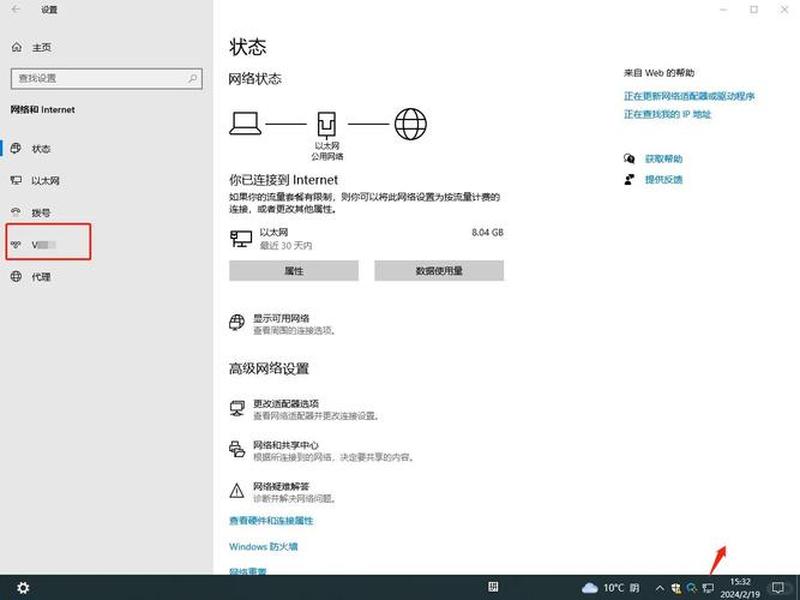Screen dimensions: 800x600
Task: Go back using the arrow next to 设置
Action: tap(16, 9)
